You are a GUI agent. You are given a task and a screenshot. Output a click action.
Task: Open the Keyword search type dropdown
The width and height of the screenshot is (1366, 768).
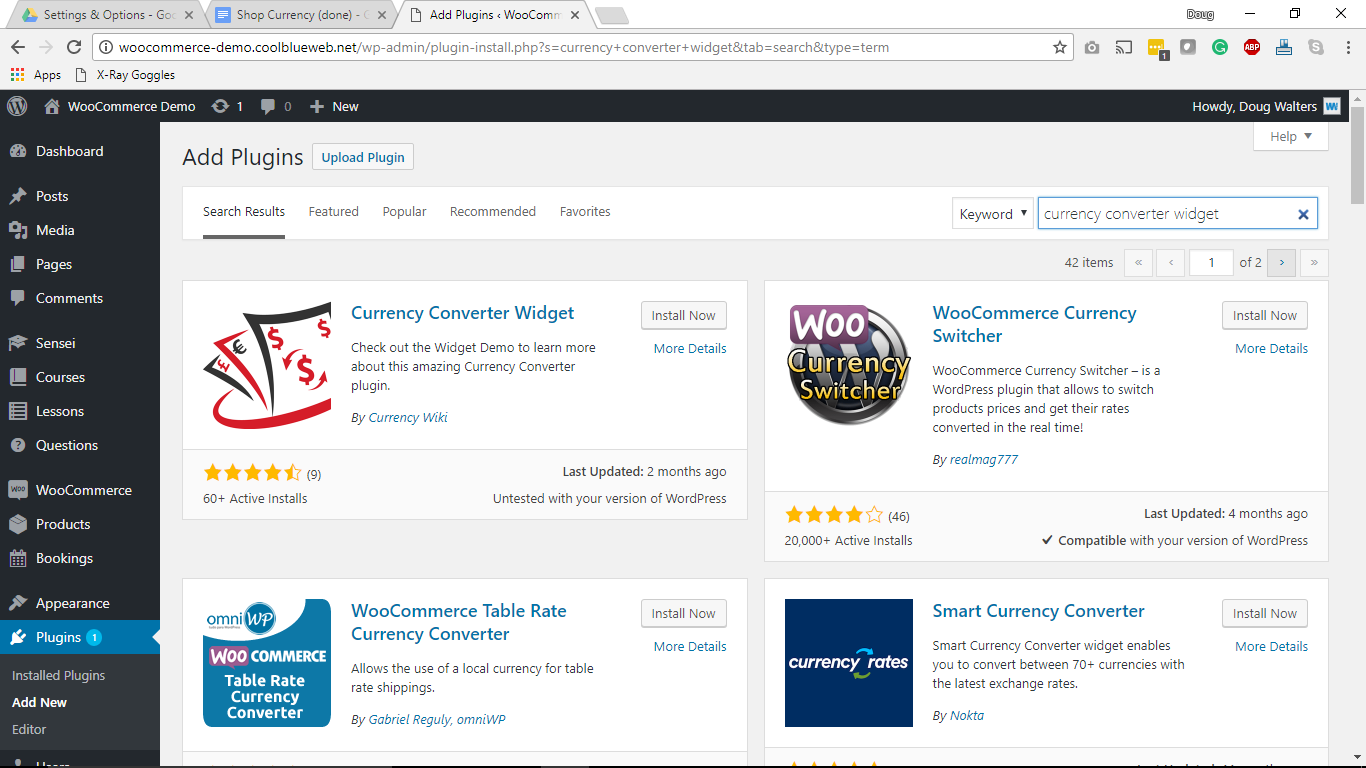992,214
